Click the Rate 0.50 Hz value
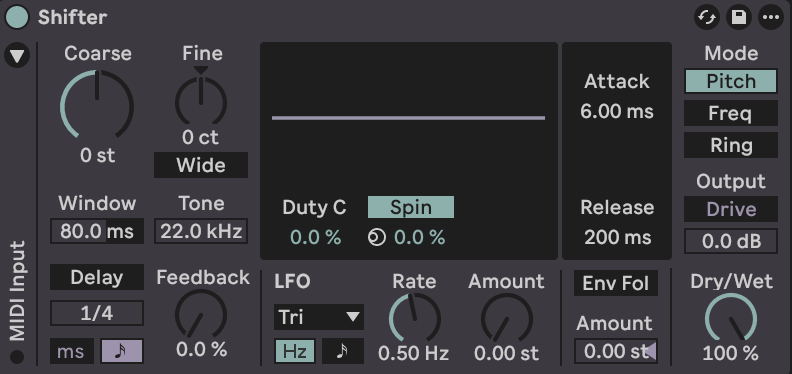792x374 pixels. pyautogui.click(x=414, y=354)
